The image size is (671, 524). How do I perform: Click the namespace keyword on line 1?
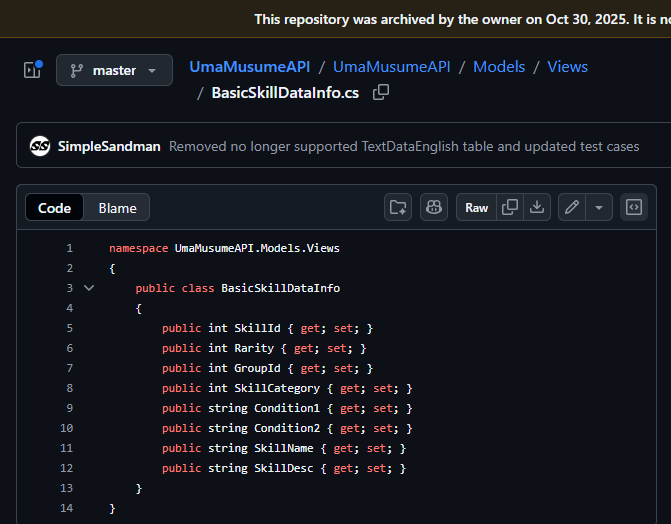(x=139, y=248)
